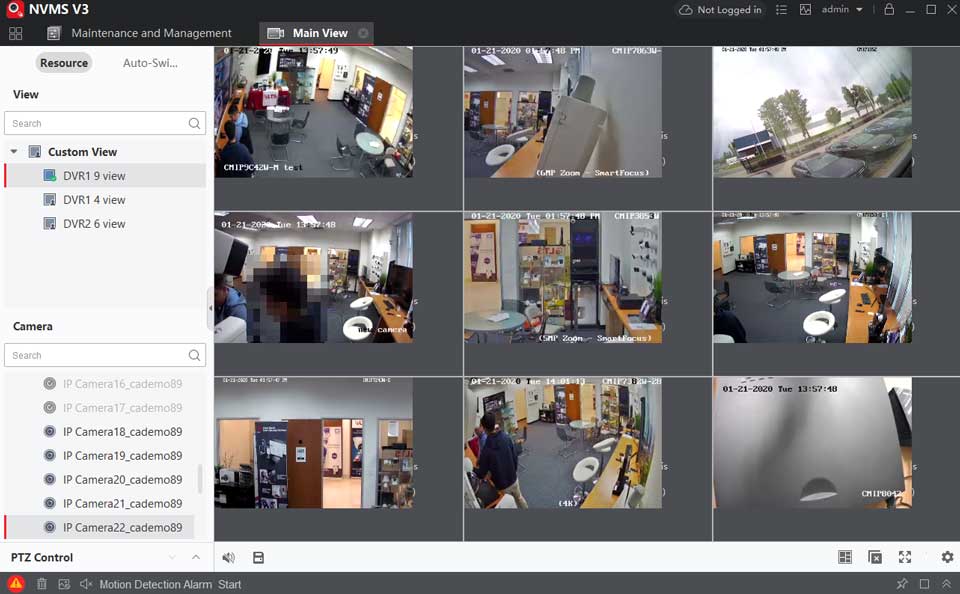The height and width of the screenshot is (594, 960).
Task: Clear alarms with the trash icon
Action: pyautogui.click(x=42, y=584)
